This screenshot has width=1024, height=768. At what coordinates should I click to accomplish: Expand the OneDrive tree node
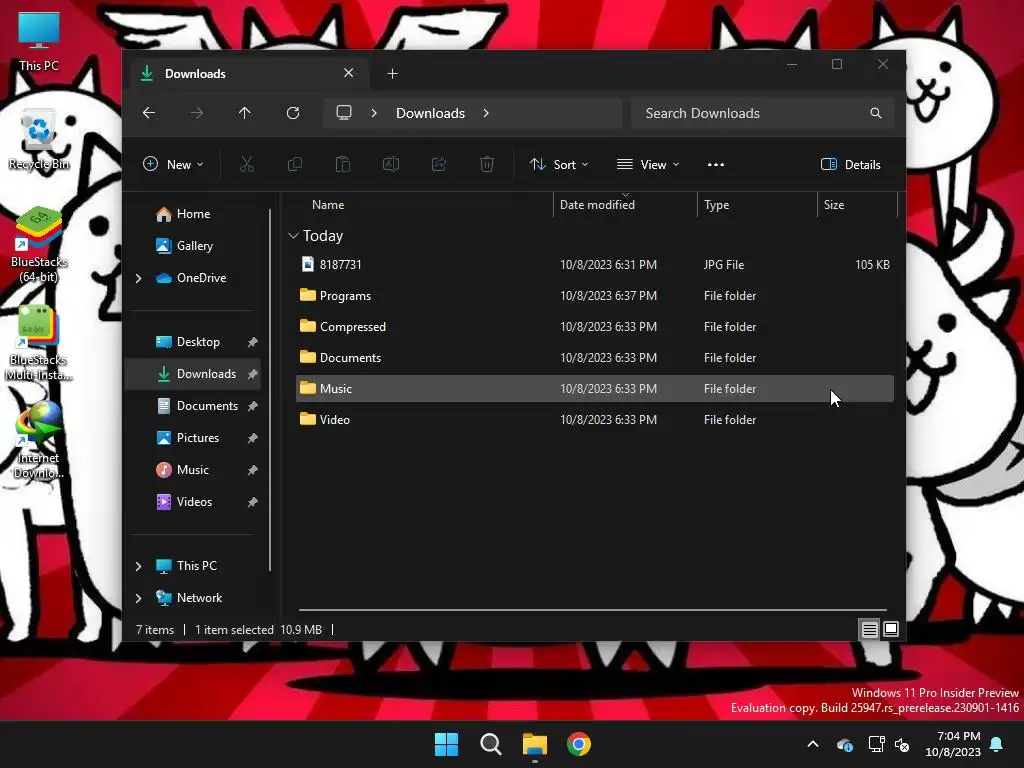pos(138,278)
